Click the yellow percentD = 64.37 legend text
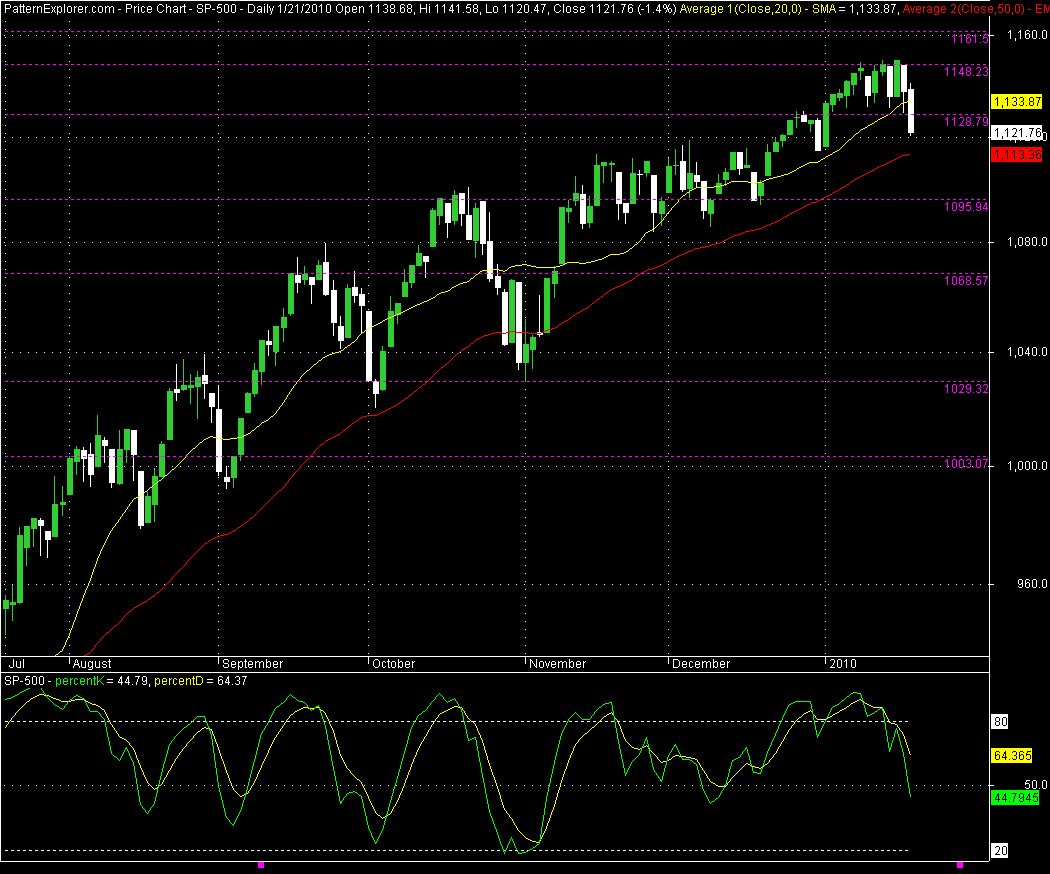 click(x=200, y=681)
